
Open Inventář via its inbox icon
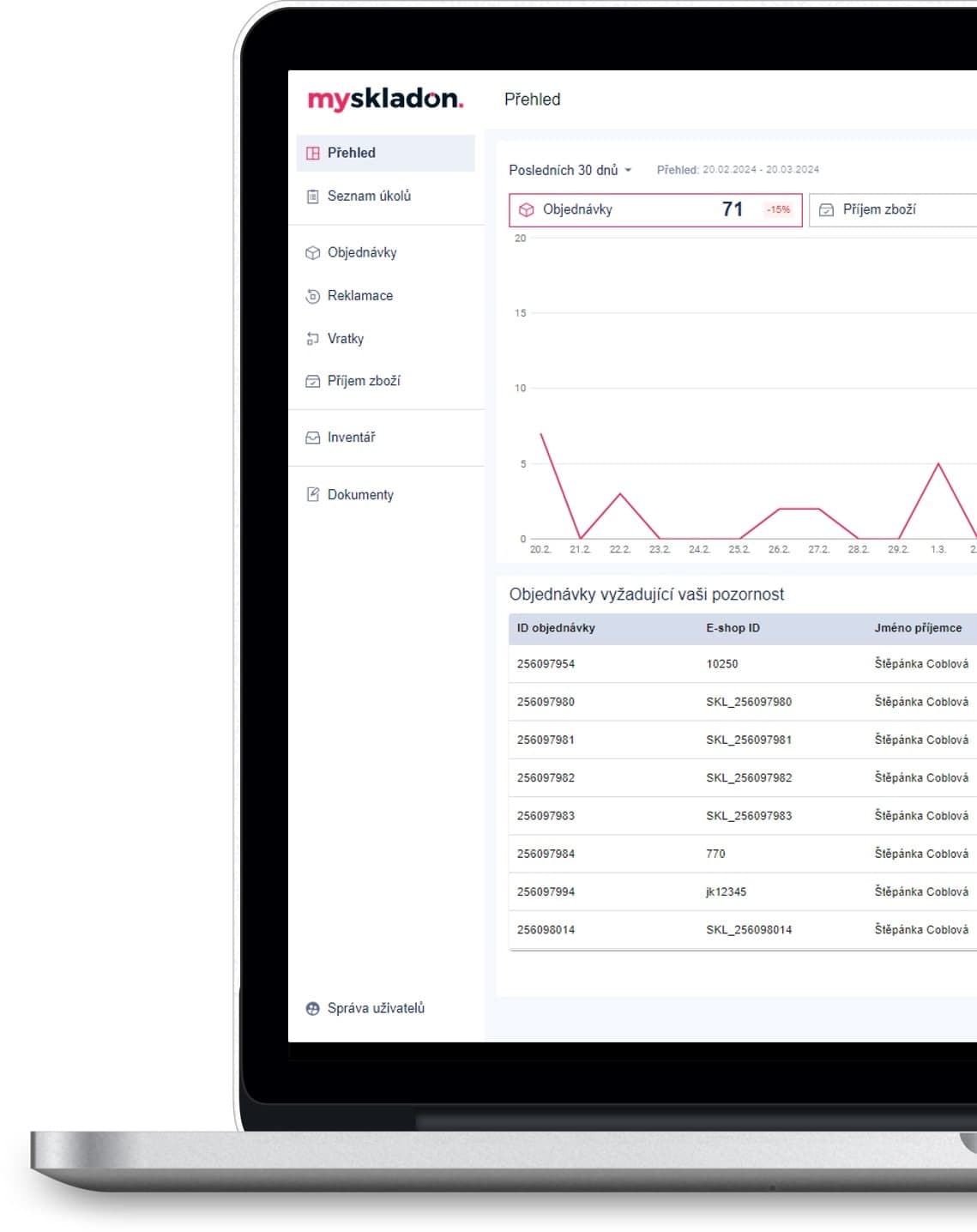coord(312,438)
